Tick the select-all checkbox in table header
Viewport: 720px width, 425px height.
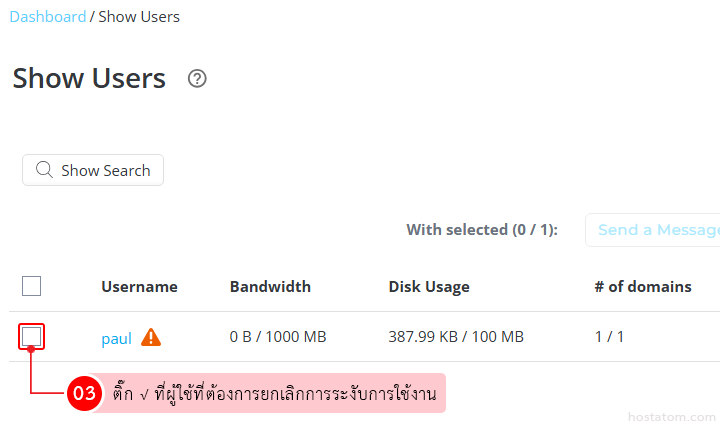coord(32,287)
